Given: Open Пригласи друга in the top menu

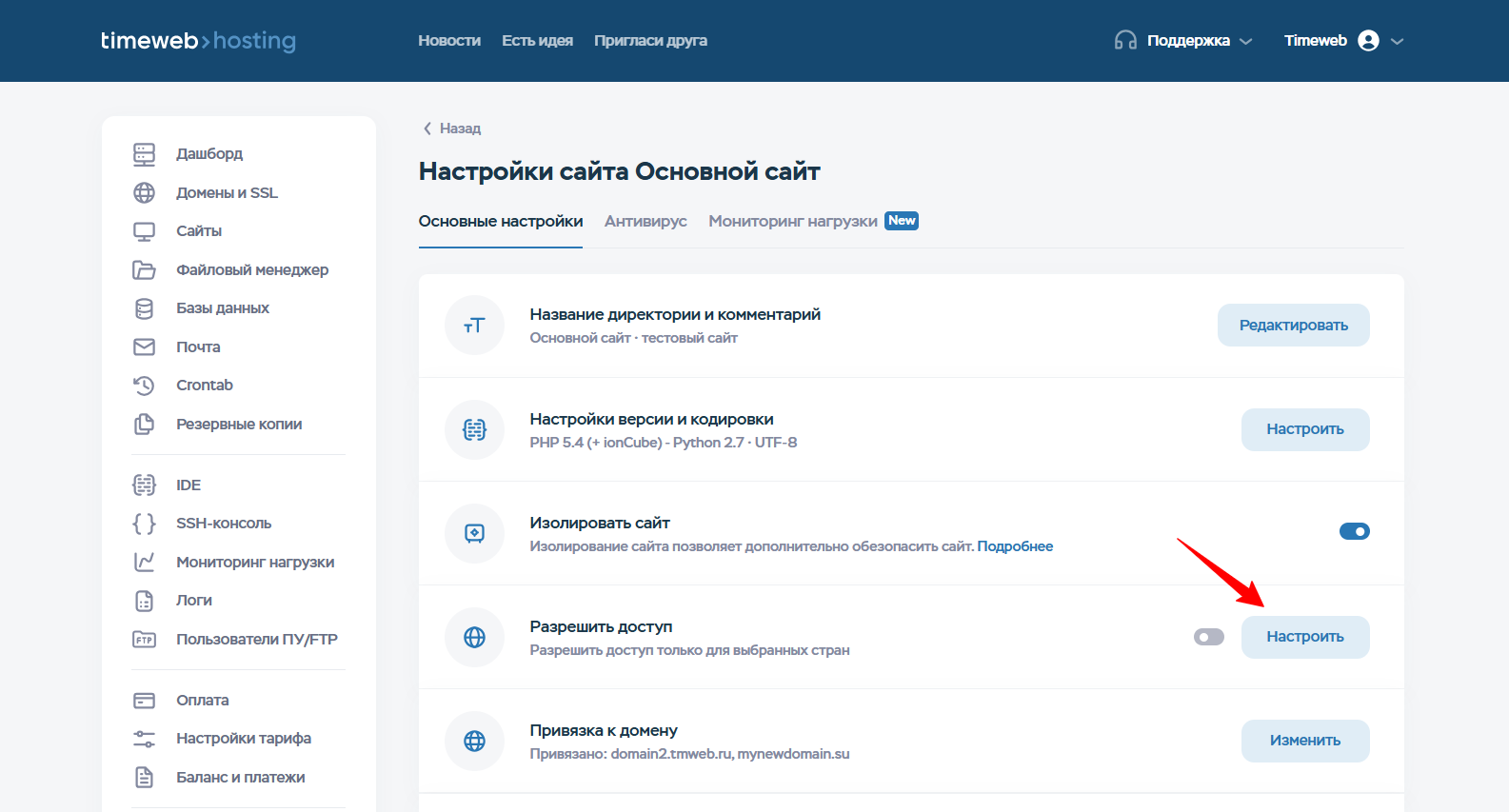Looking at the screenshot, I should 650,40.
